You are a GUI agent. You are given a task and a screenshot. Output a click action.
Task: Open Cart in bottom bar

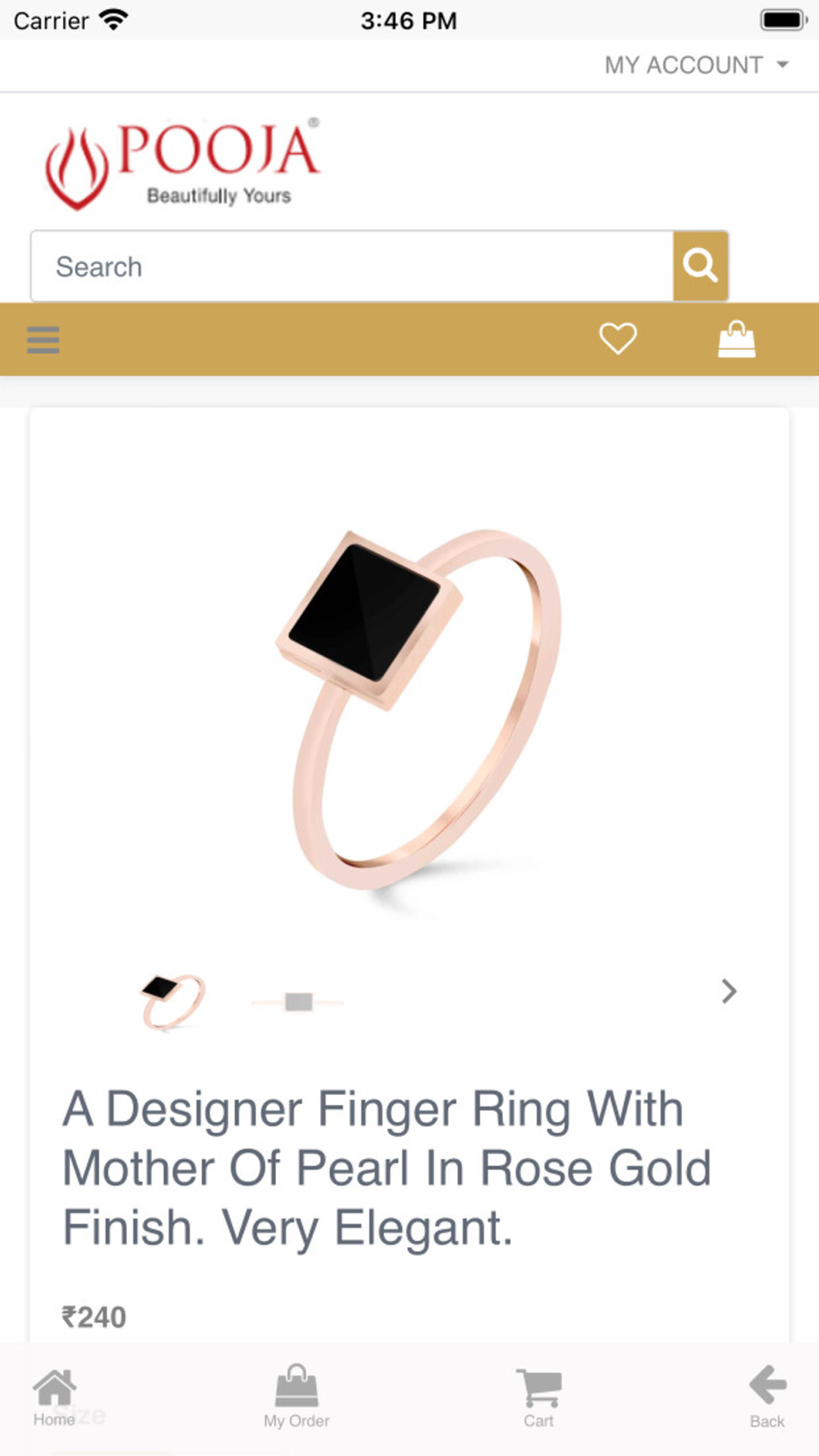point(538,1397)
